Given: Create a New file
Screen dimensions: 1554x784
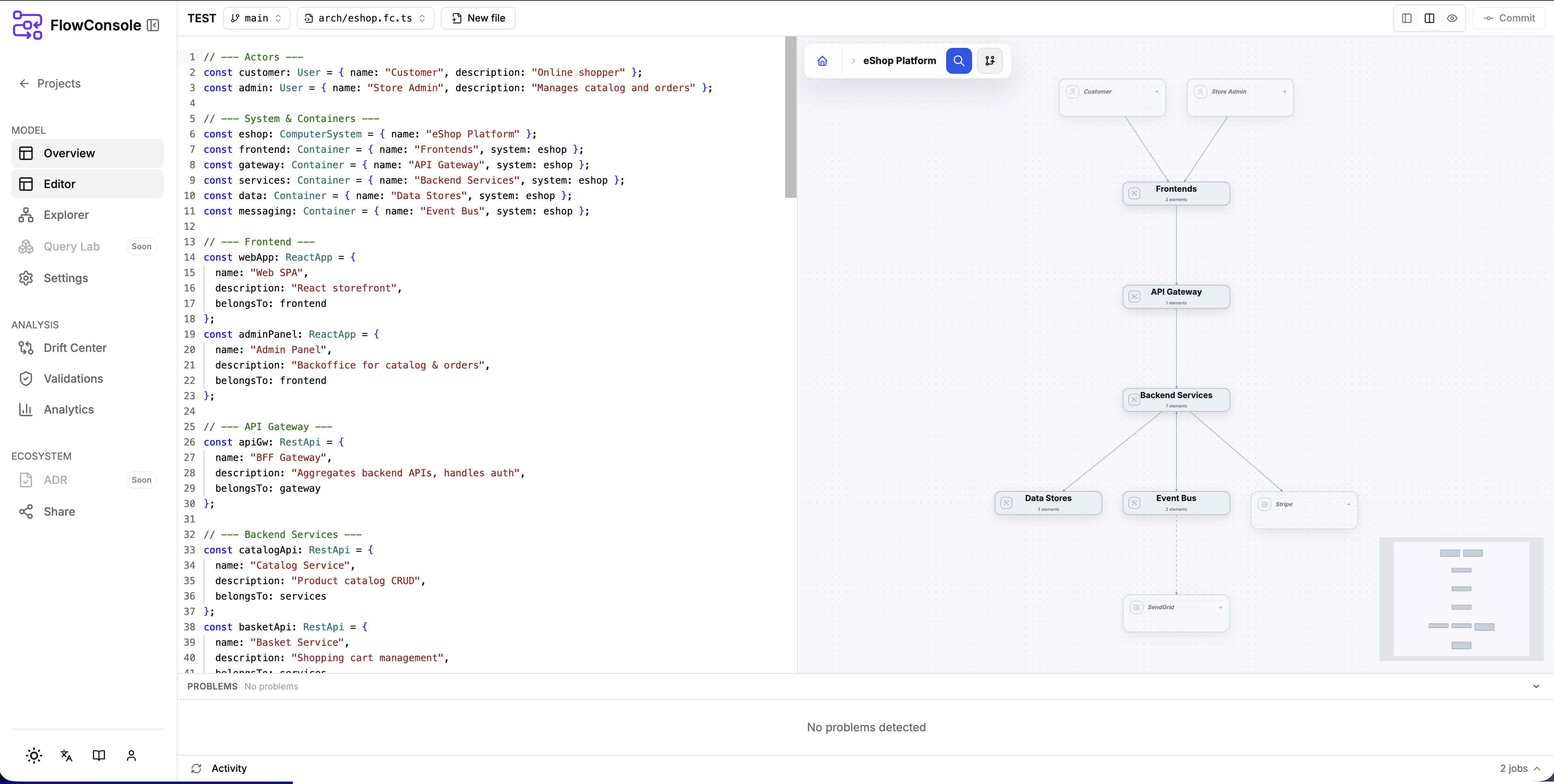Looking at the screenshot, I should coord(478,18).
